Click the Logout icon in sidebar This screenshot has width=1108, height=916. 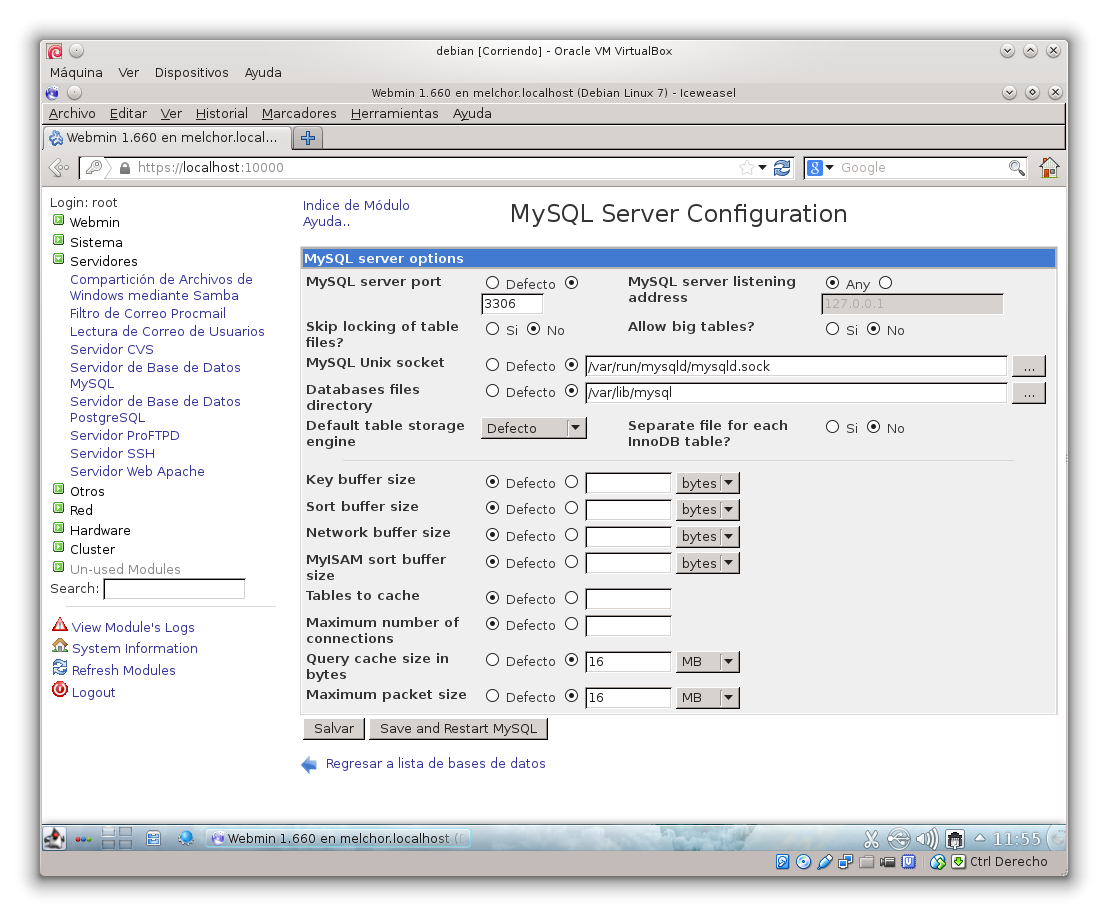coord(60,691)
